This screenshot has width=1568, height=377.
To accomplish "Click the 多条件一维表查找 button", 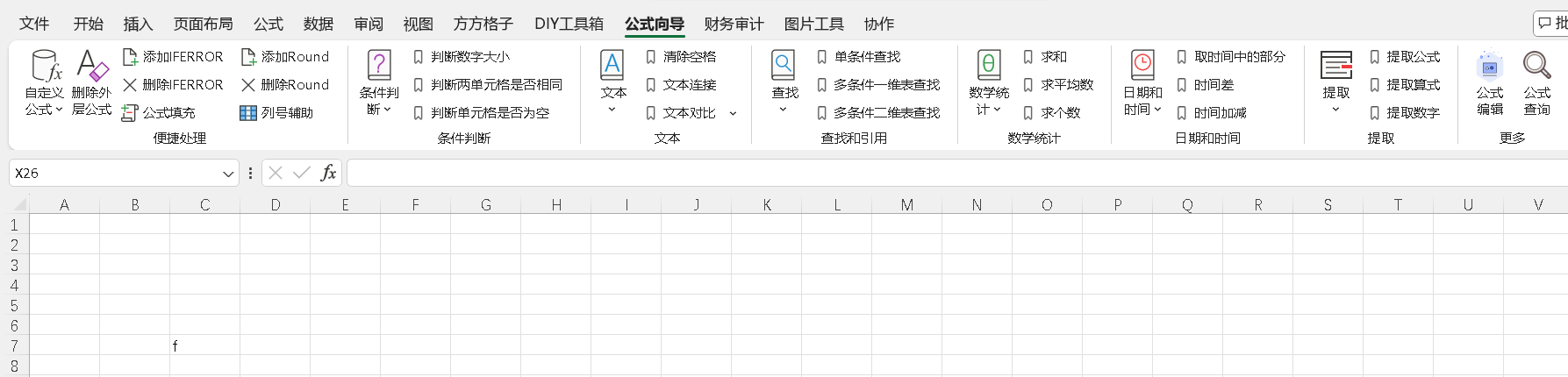I will [x=878, y=85].
